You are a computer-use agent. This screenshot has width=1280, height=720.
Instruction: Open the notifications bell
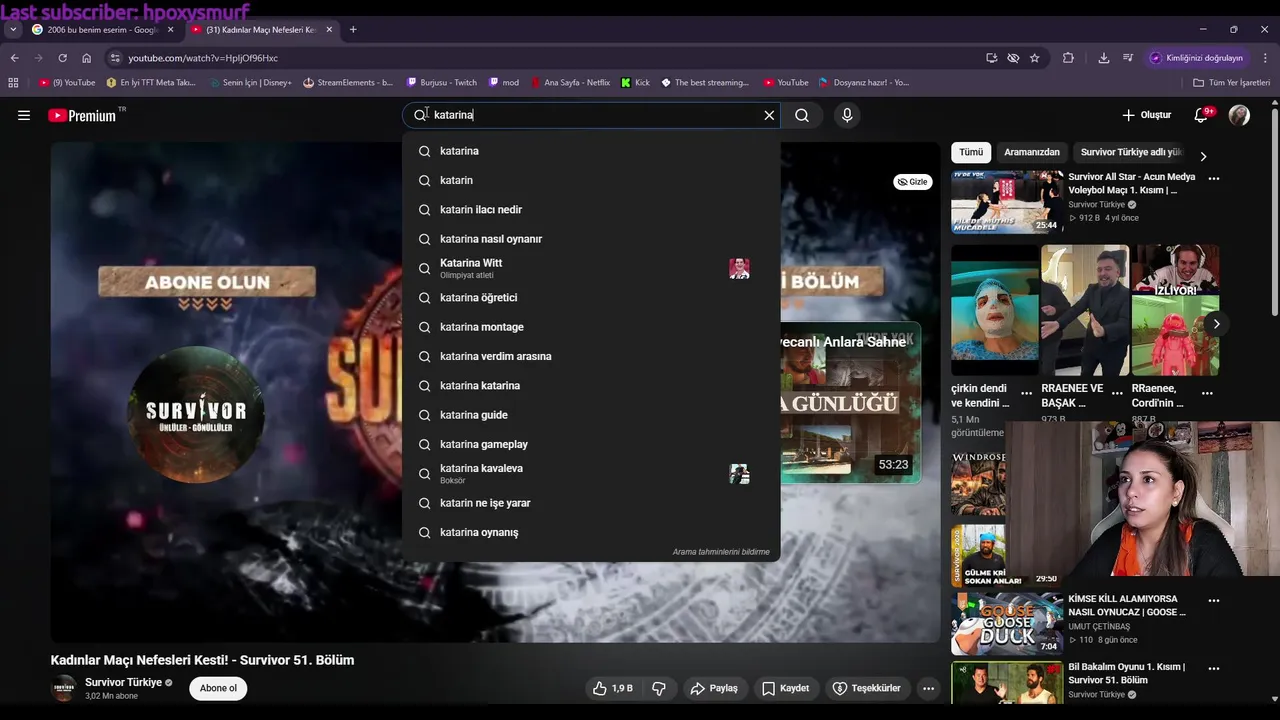(1201, 115)
